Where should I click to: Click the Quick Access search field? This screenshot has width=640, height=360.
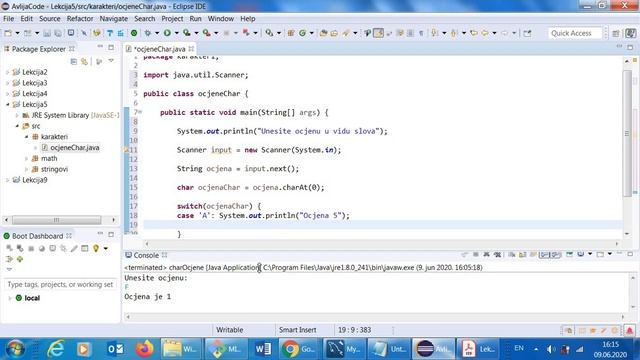coord(575,33)
